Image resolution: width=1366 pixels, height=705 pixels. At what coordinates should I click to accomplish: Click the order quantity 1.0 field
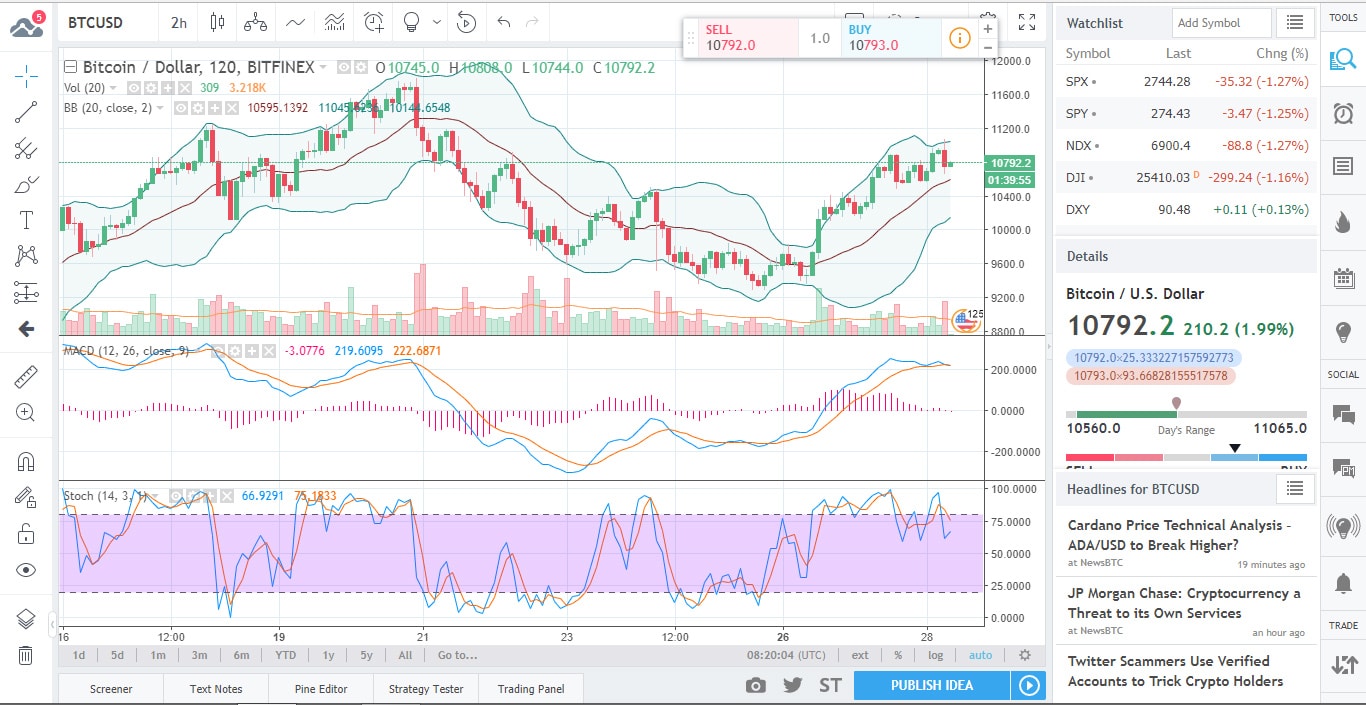[x=820, y=38]
